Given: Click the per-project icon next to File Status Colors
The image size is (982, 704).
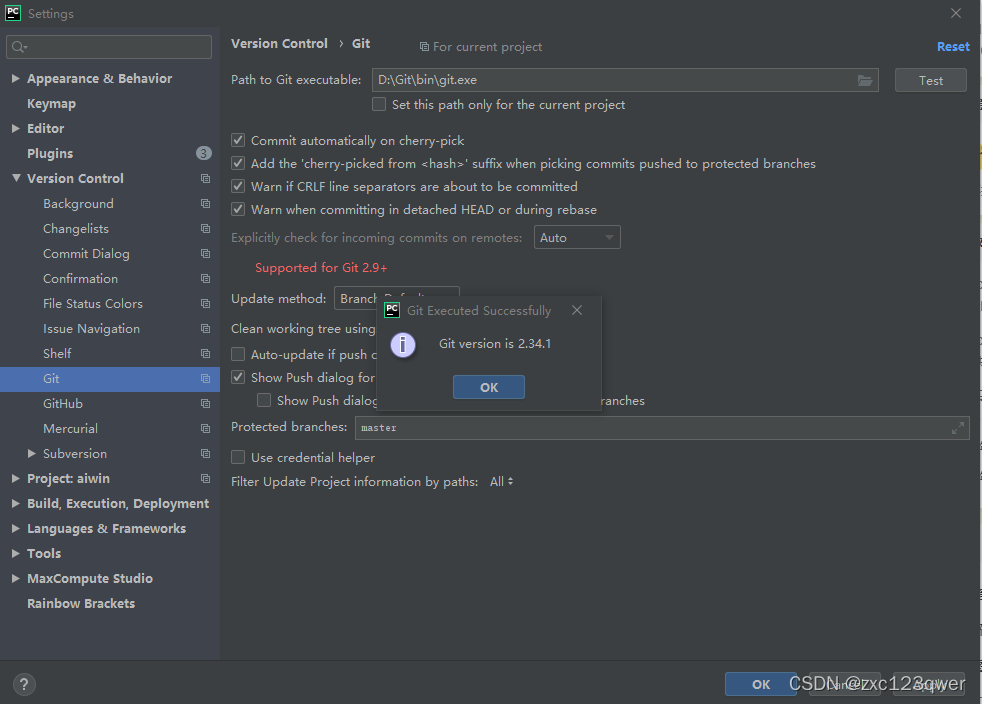Looking at the screenshot, I should click(x=205, y=304).
